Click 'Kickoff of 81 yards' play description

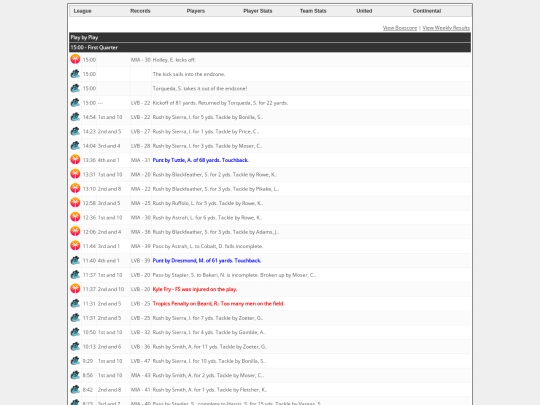pyautogui.click(x=220, y=103)
